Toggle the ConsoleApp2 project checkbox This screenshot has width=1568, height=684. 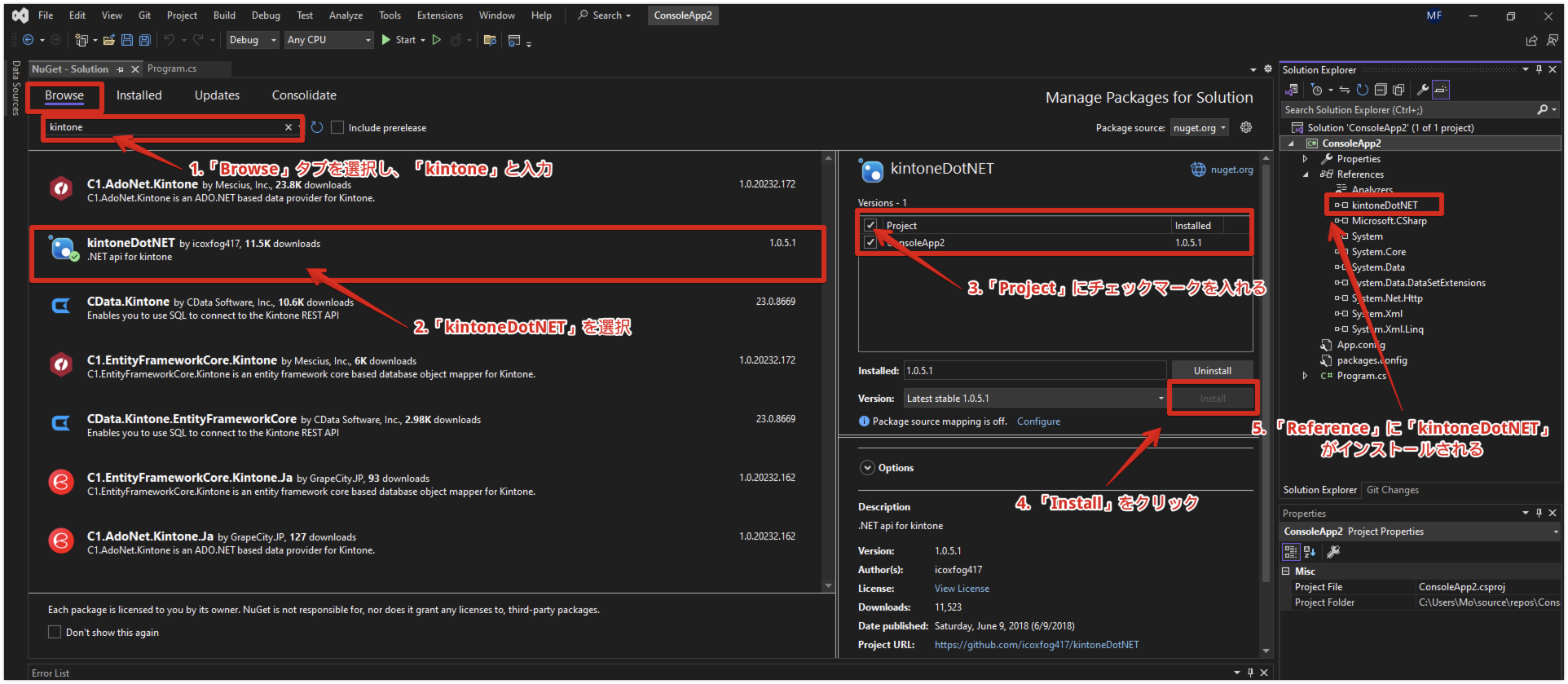pyautogui.click(x=870, y=242)
